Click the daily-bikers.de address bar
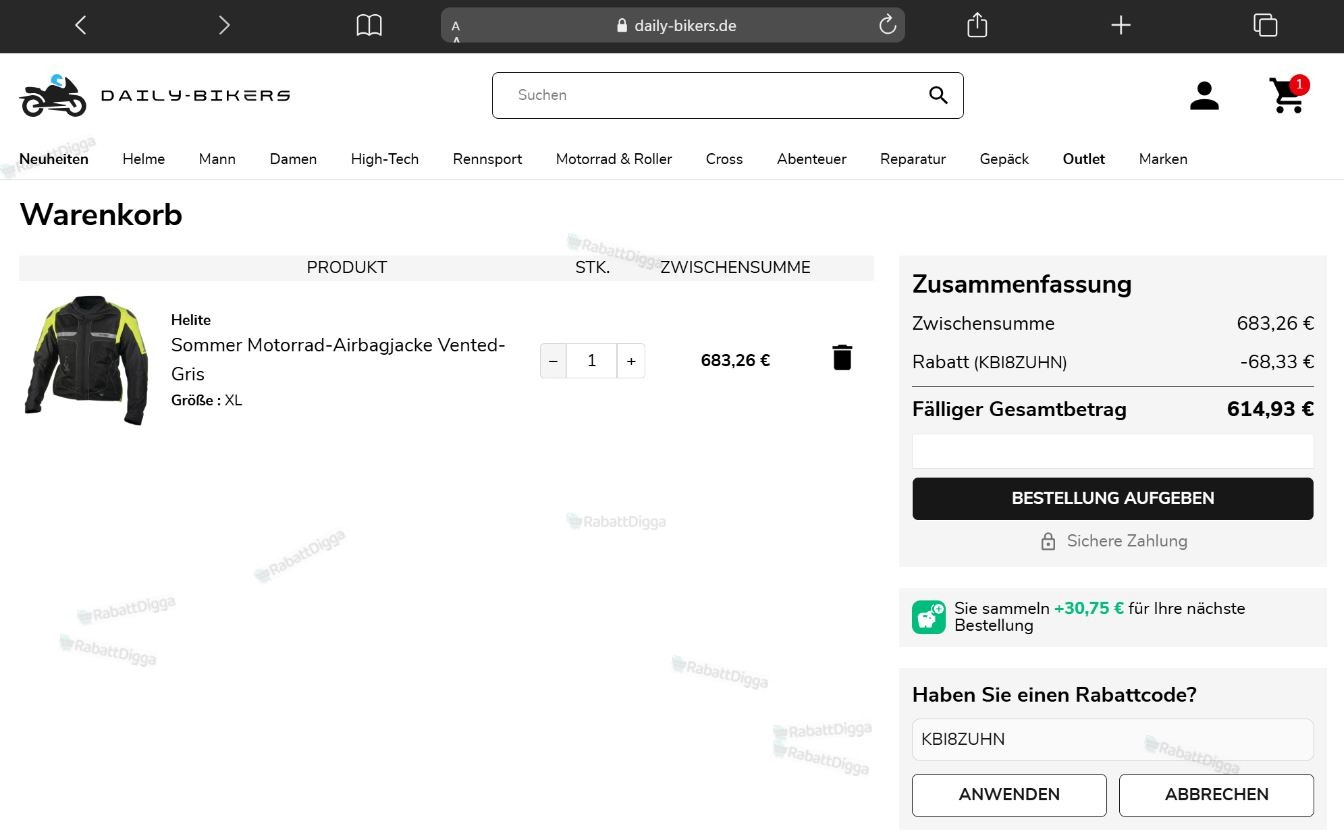The image size is (1344, 839). (673, 25)
